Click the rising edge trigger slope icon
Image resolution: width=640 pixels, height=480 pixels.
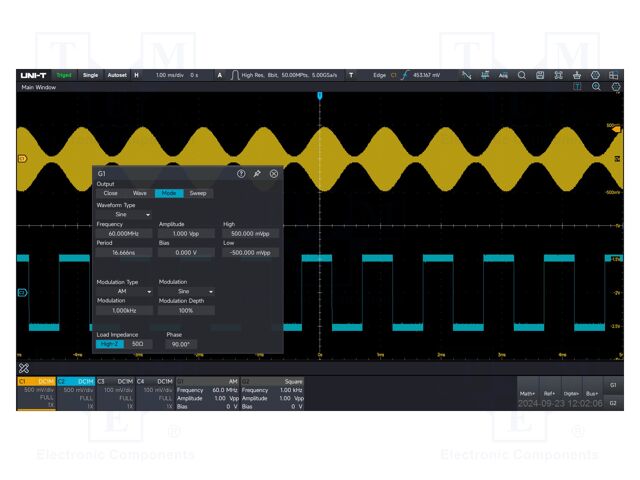pos(404,75)
